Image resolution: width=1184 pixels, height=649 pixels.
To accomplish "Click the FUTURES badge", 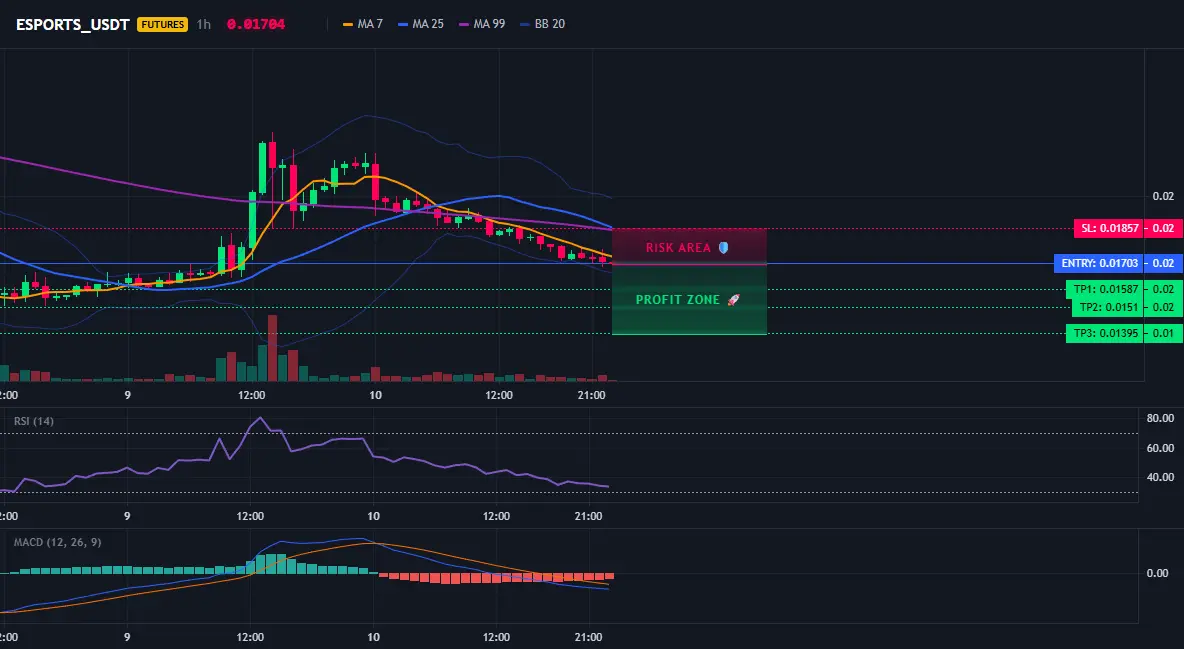I will pyautogui.click(x=162, y=24).
